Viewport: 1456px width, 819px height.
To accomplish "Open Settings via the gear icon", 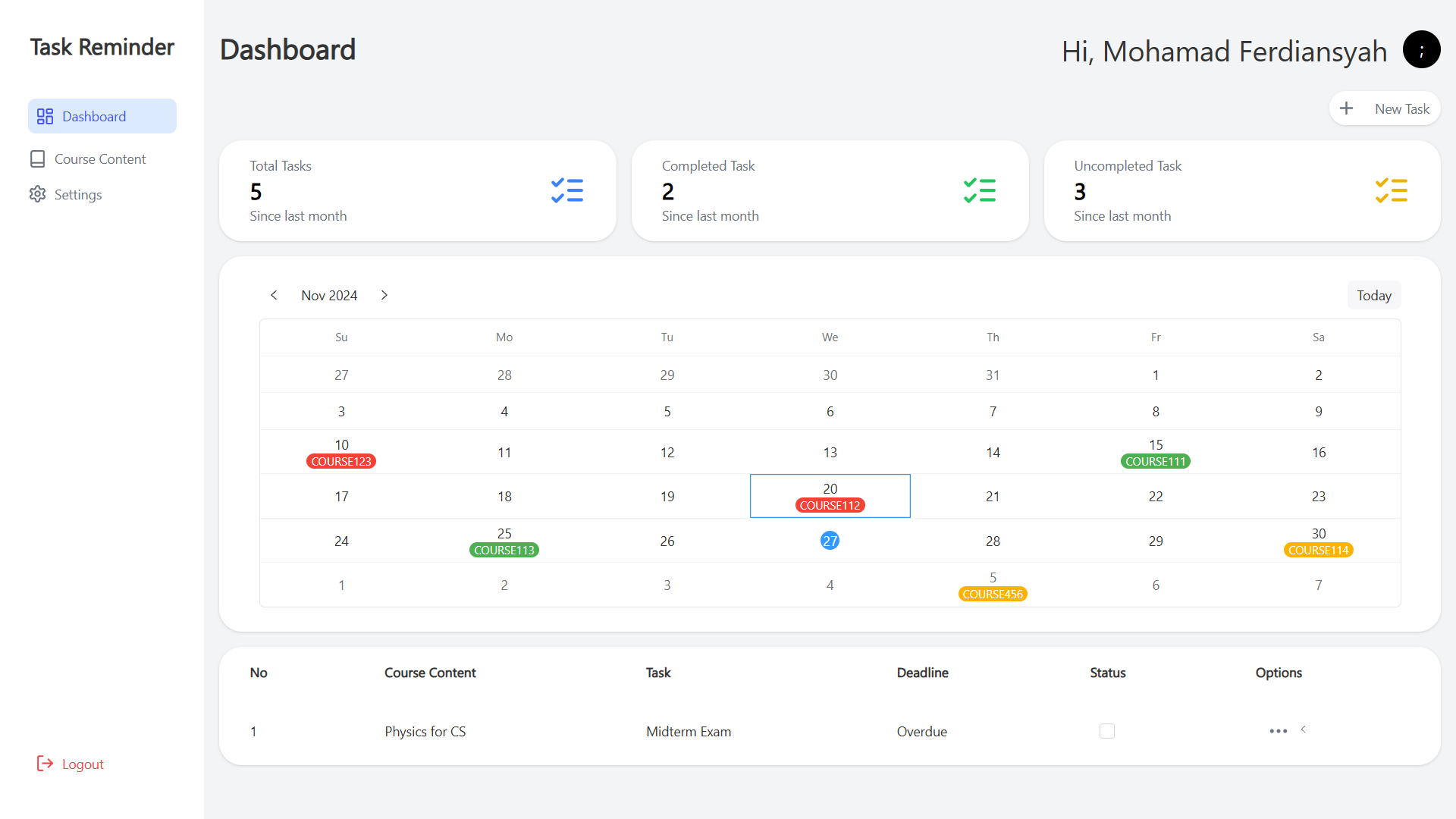I will (38, 194).
